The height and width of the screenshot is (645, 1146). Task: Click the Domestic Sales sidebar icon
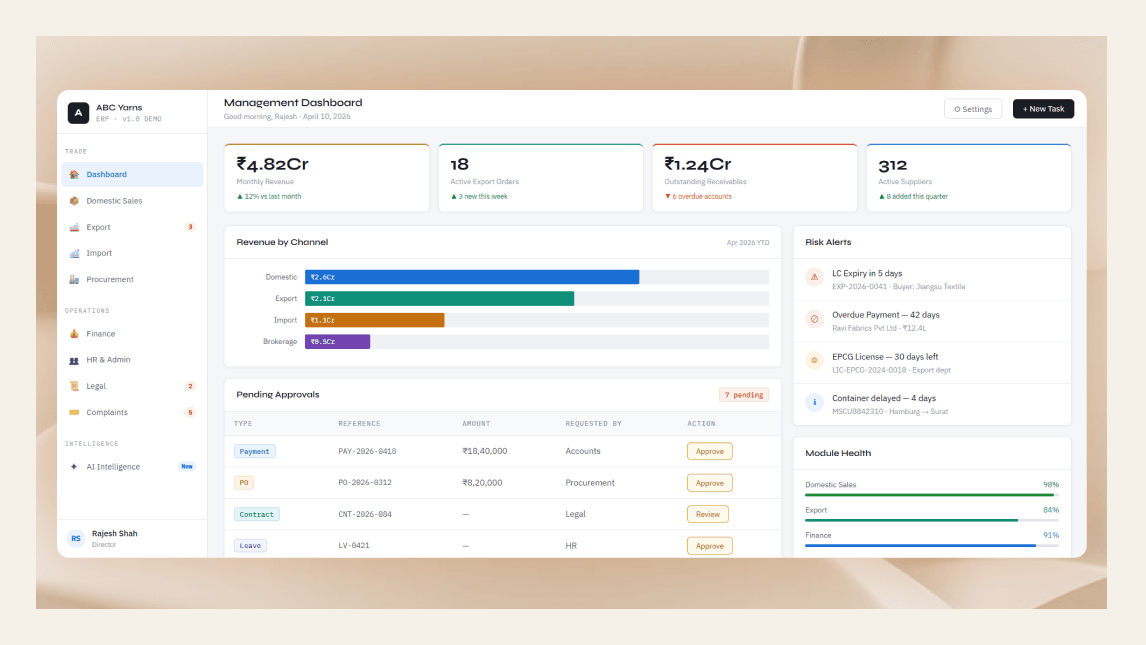click(74, 201)
